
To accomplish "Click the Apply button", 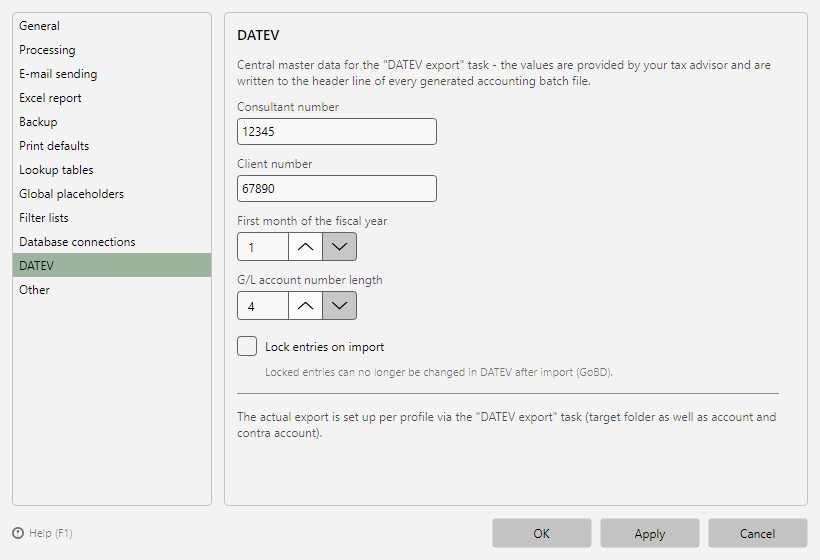I will pyautogui.click(x=650, y=533).
